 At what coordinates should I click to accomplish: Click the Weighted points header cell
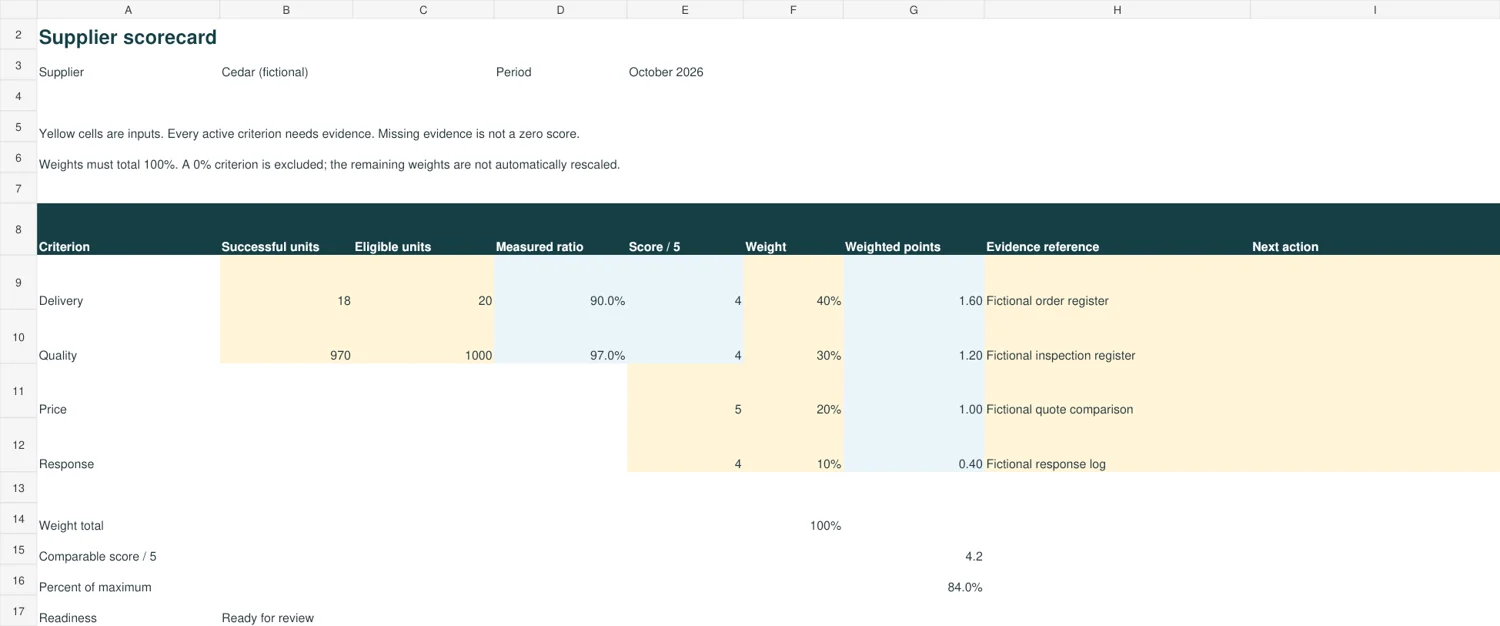913,229
